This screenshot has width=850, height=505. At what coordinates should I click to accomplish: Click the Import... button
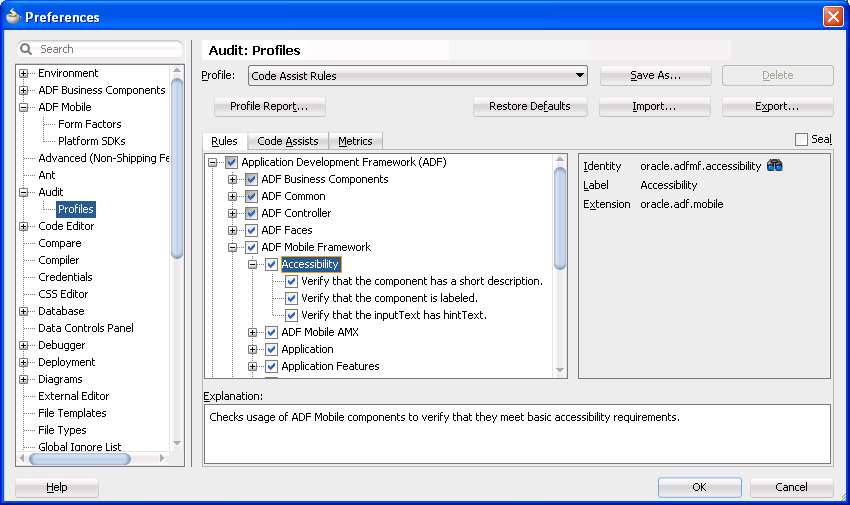pos(654,106)
